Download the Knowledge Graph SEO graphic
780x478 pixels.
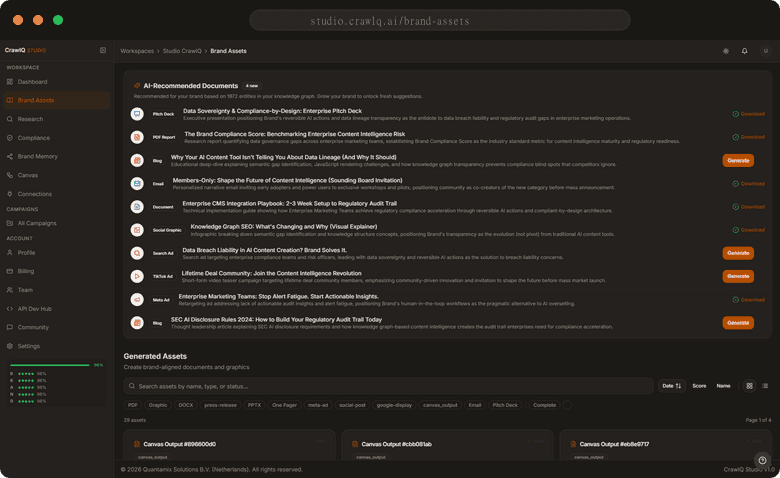click(x=748, y=230)
